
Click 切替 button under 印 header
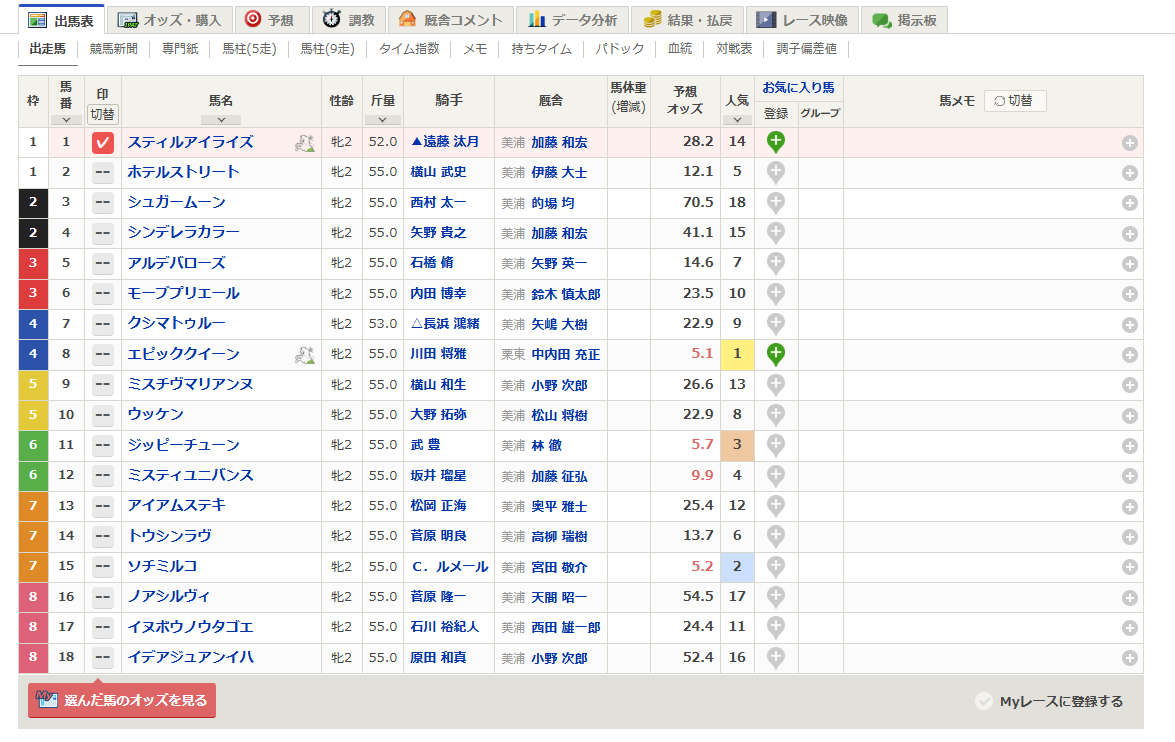103,114
